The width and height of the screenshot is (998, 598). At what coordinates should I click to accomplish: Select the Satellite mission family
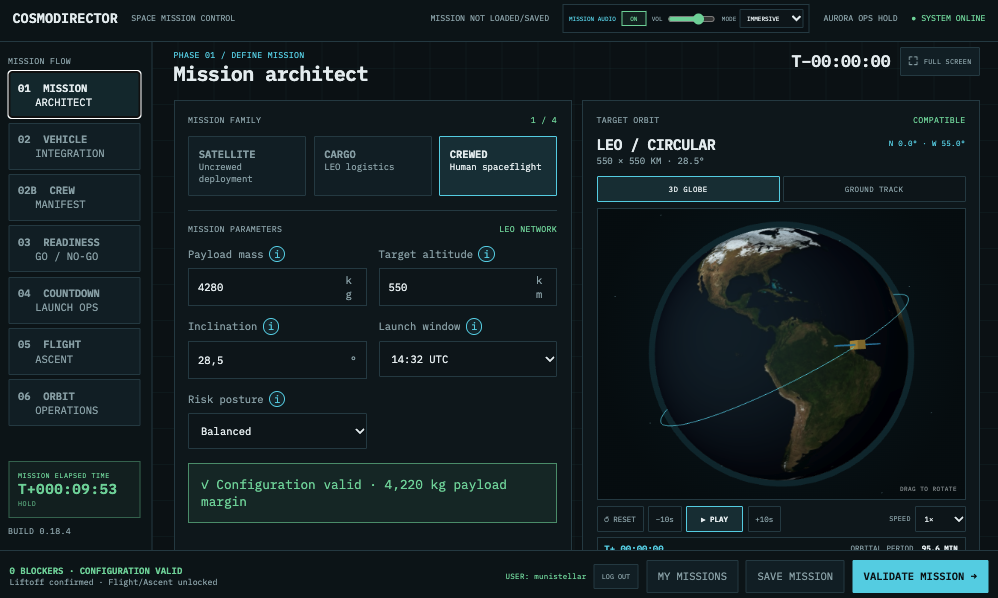click(247, 166)
